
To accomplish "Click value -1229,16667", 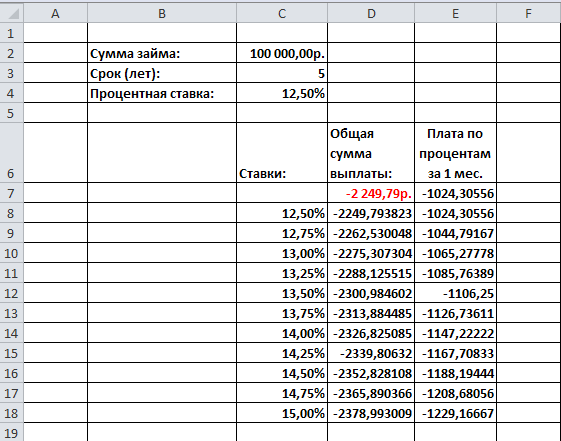I will pyautogui.click(x=455, y=413).
